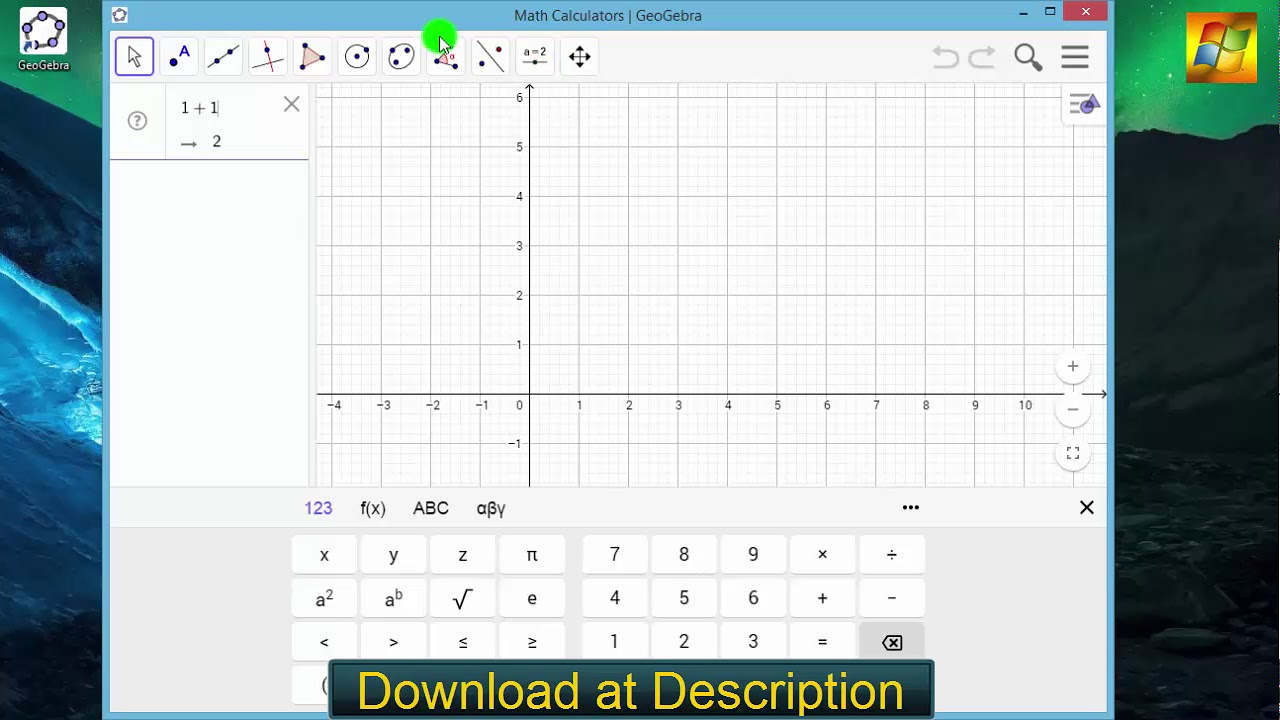Viewport: 1280px width, 720px height.
Task: Tap the a² square key
Action: click(324, 599)
